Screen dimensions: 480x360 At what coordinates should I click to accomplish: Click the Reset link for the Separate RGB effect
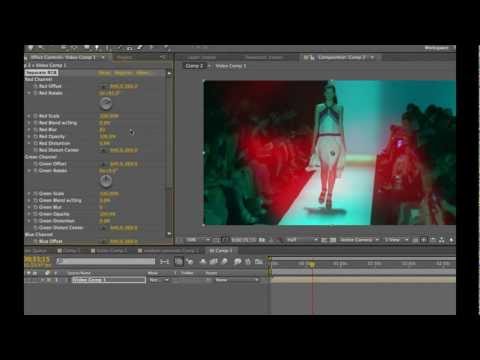(x=104, y=73)
